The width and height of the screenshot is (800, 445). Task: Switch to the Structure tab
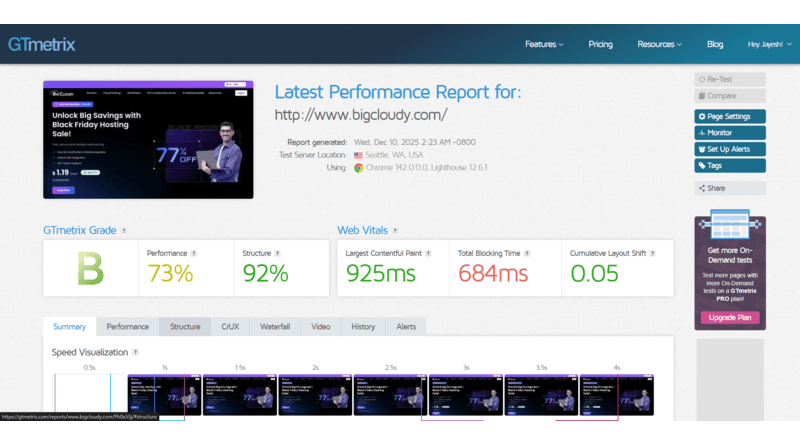[185, 327]
